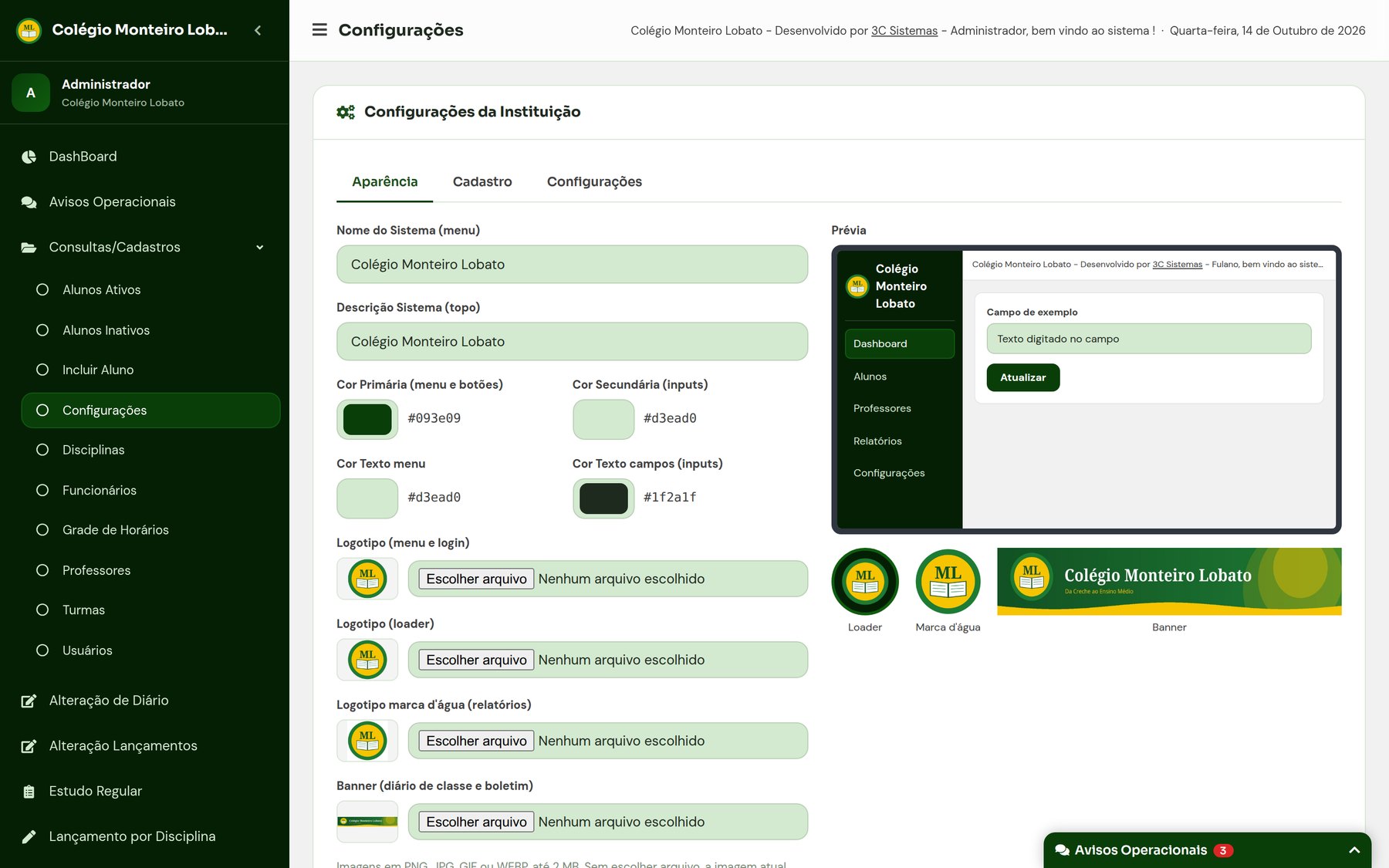The width and height of the screenshot is (1389, 868).
Task: Click the 3C Sistemas link in header
Action: click(904, 31)
